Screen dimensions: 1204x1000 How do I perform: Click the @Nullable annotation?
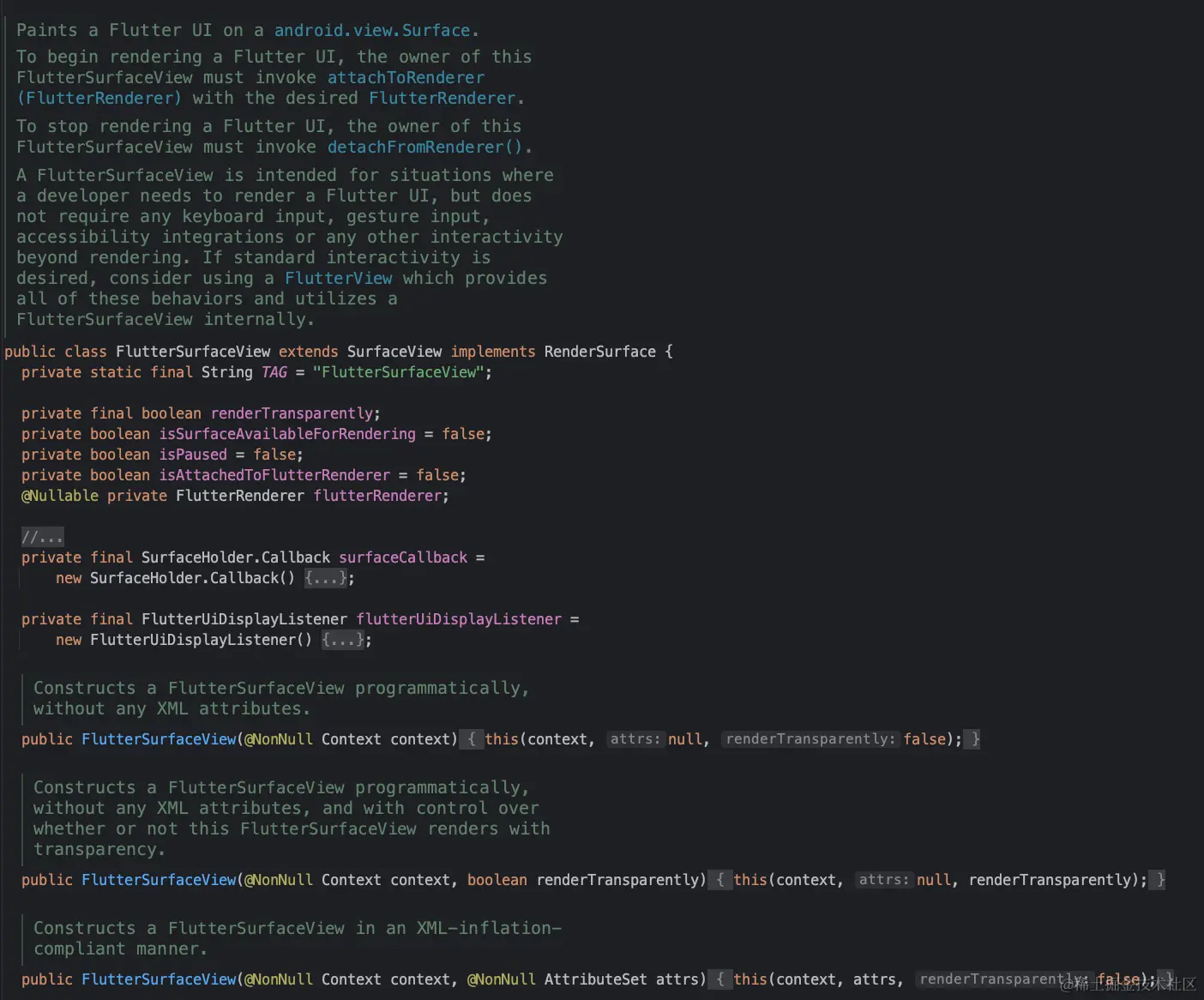(x=60, y=496)
